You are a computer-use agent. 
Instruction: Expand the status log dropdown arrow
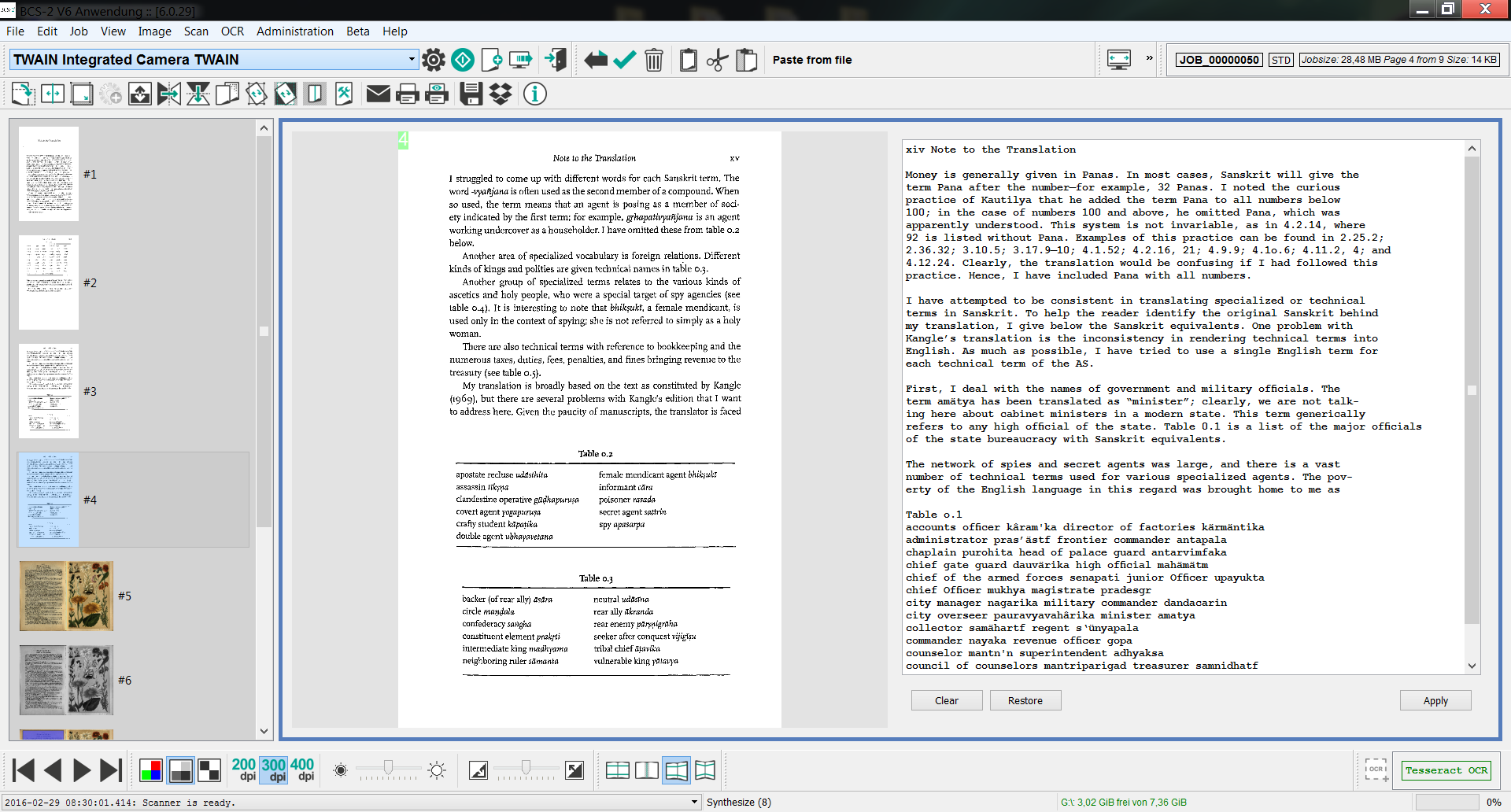pos(694,802)
